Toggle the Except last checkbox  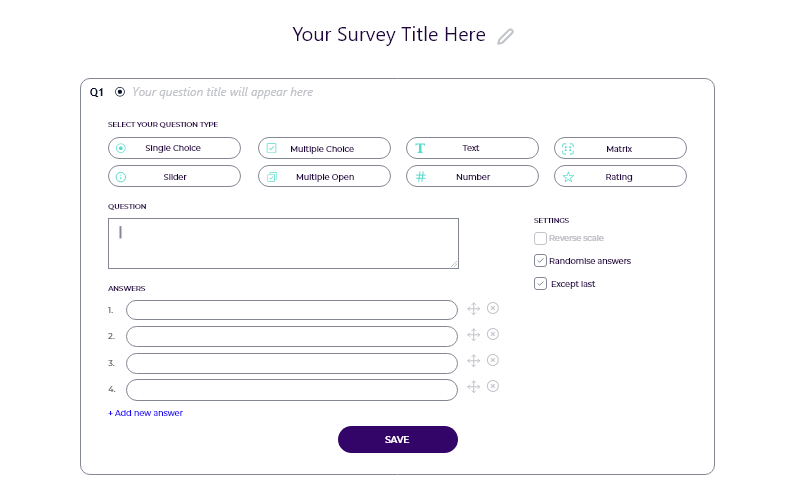[x=540, y=284]
